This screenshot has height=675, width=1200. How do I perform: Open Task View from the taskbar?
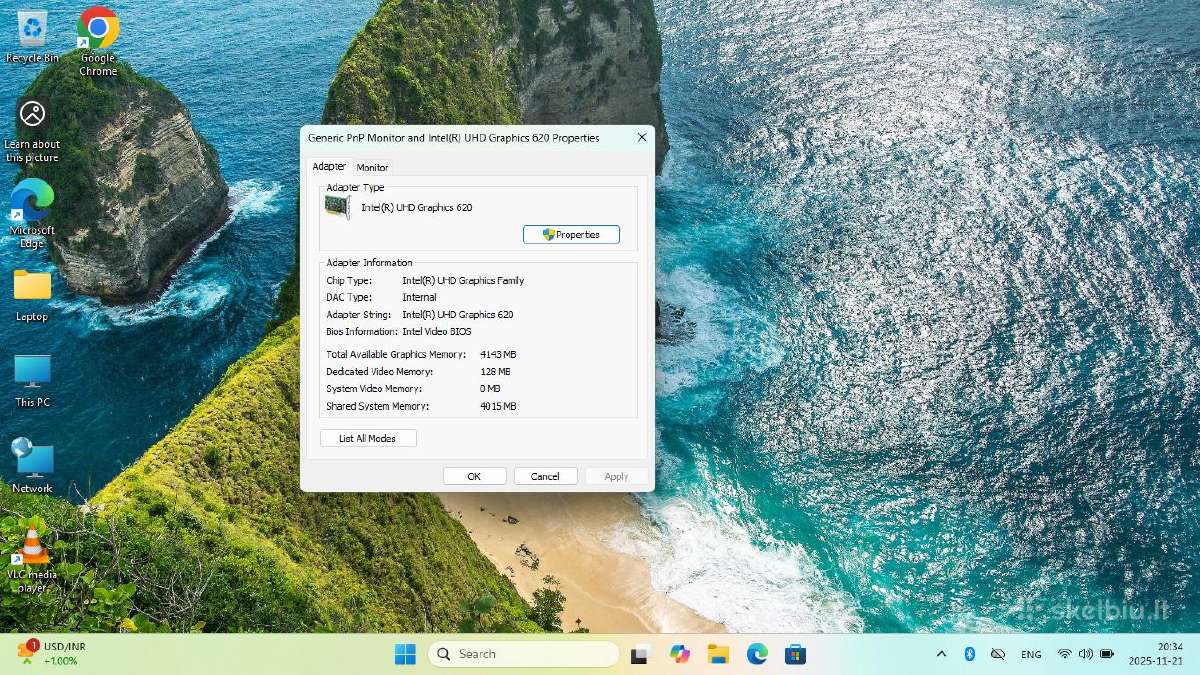(641, 654)
